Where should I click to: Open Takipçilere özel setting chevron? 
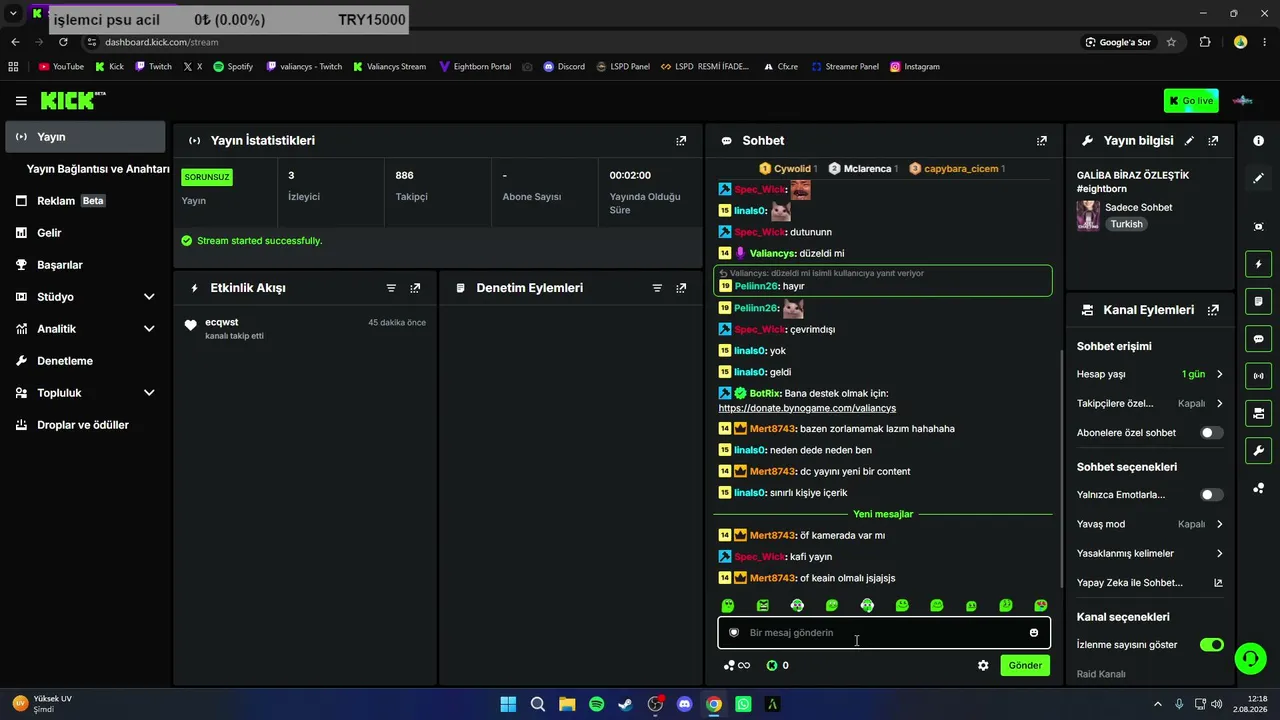click(1219, 404)
